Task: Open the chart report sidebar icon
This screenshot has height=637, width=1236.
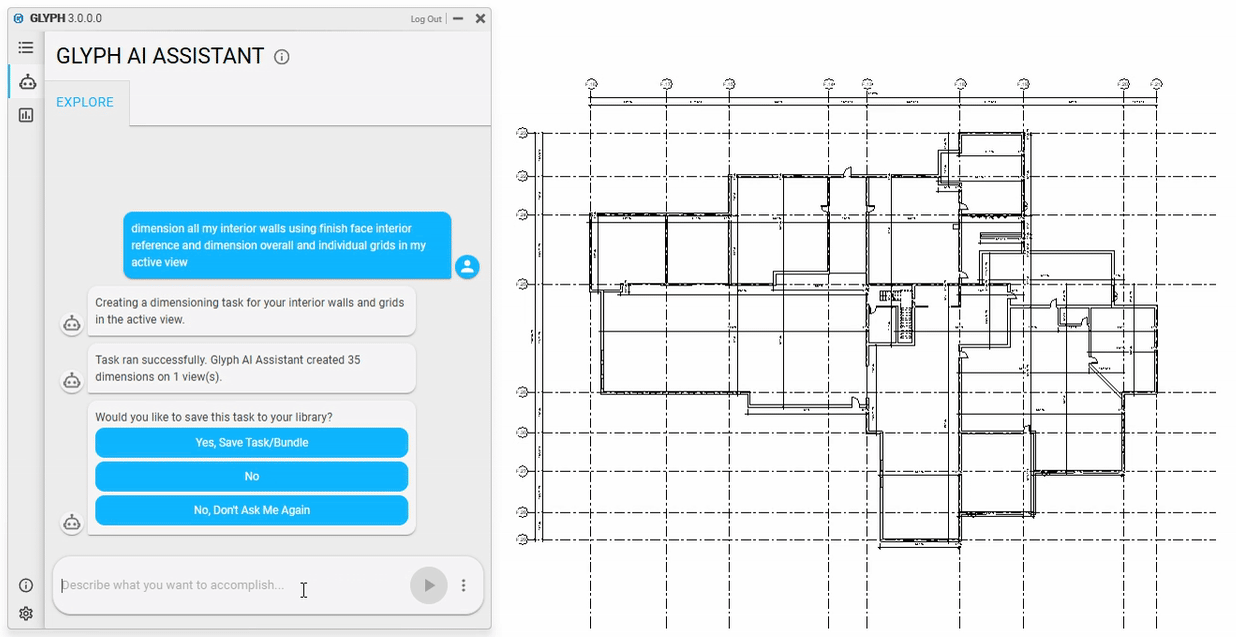Action: coord(26,115)
